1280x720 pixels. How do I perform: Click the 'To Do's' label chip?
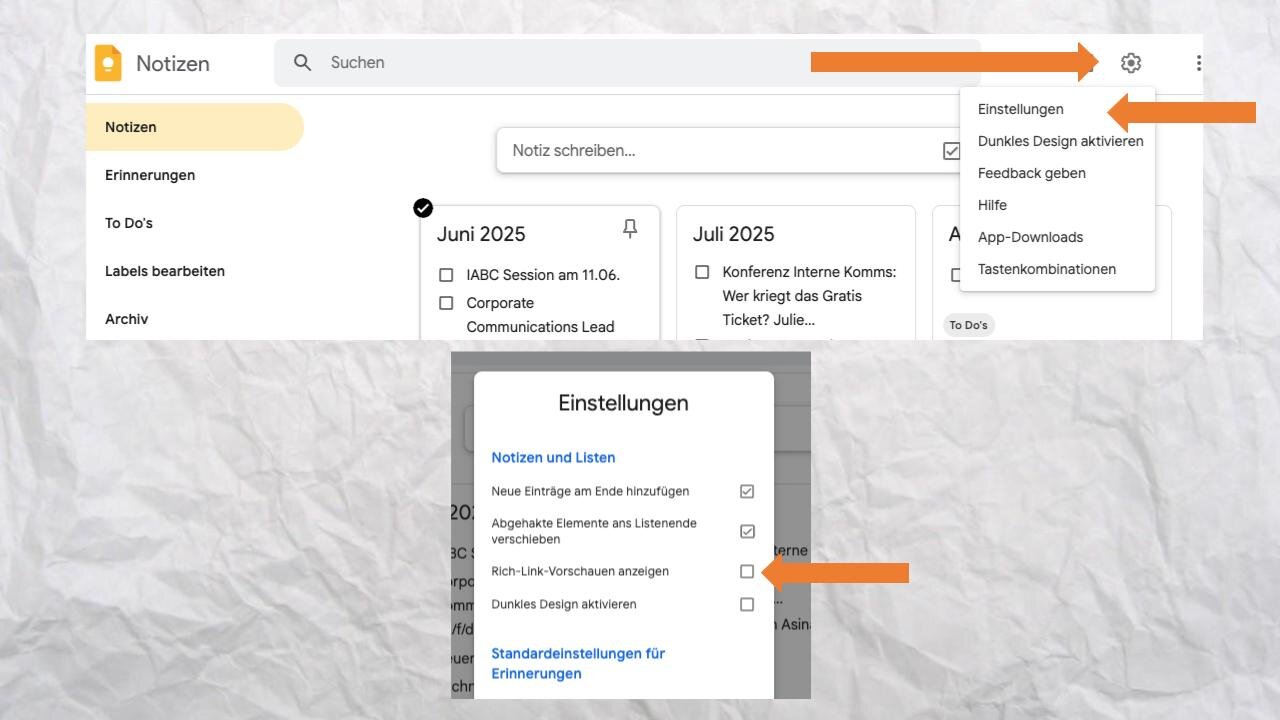click(x=968, y=325)
